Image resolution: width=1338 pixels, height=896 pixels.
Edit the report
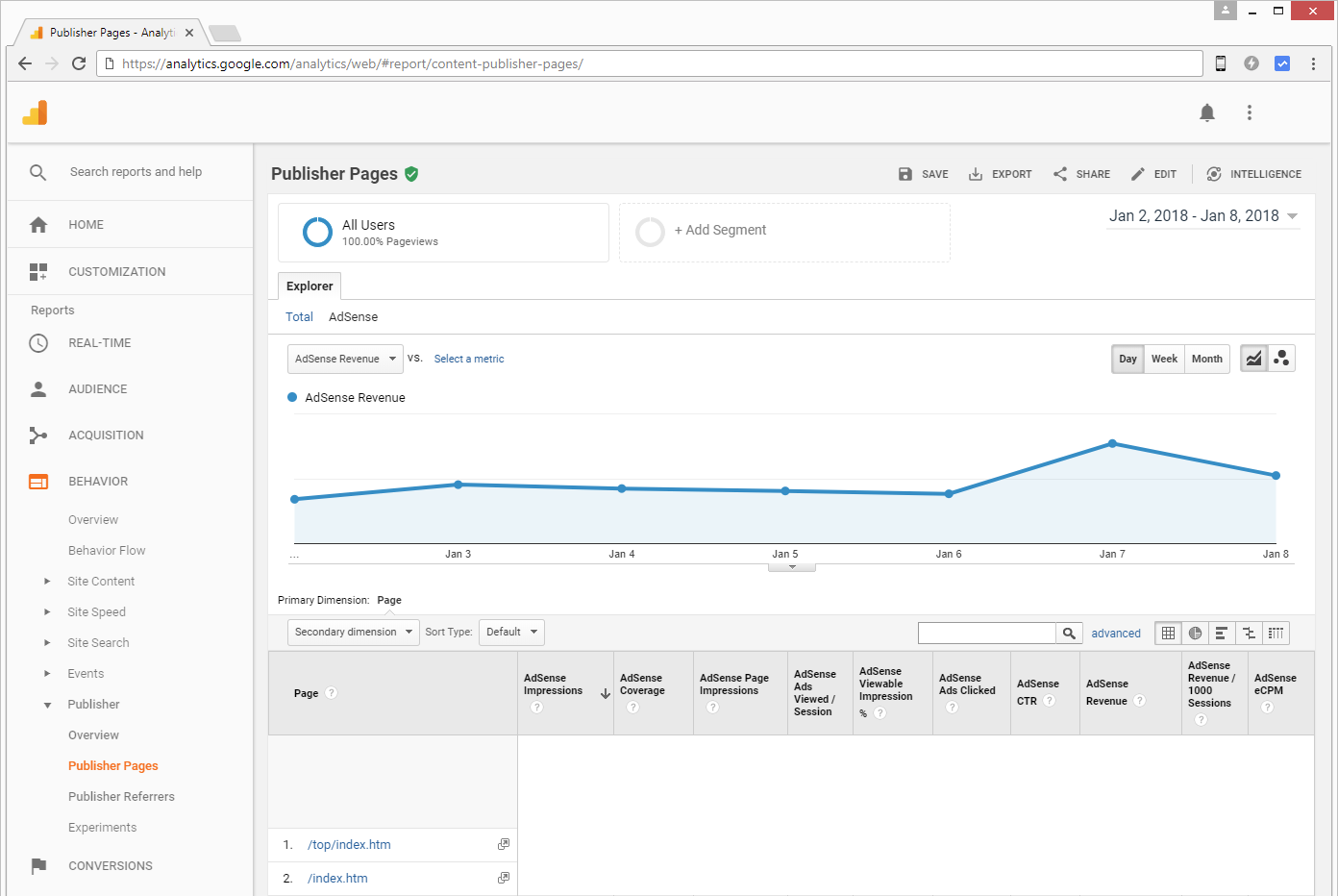pyautogui.click(x=1153, y=174)
